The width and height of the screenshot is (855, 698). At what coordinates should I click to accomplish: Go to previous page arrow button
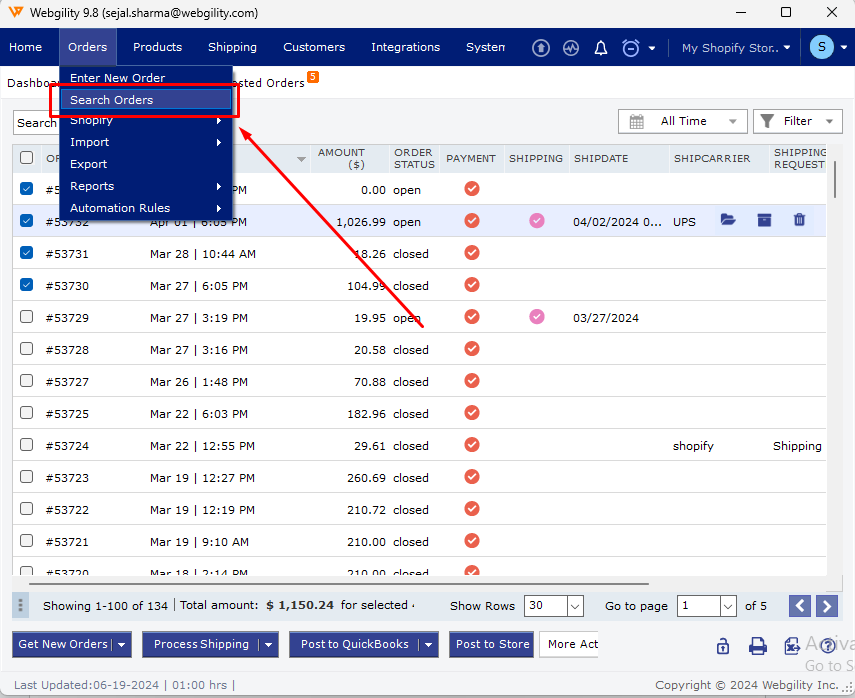(799, 606)
